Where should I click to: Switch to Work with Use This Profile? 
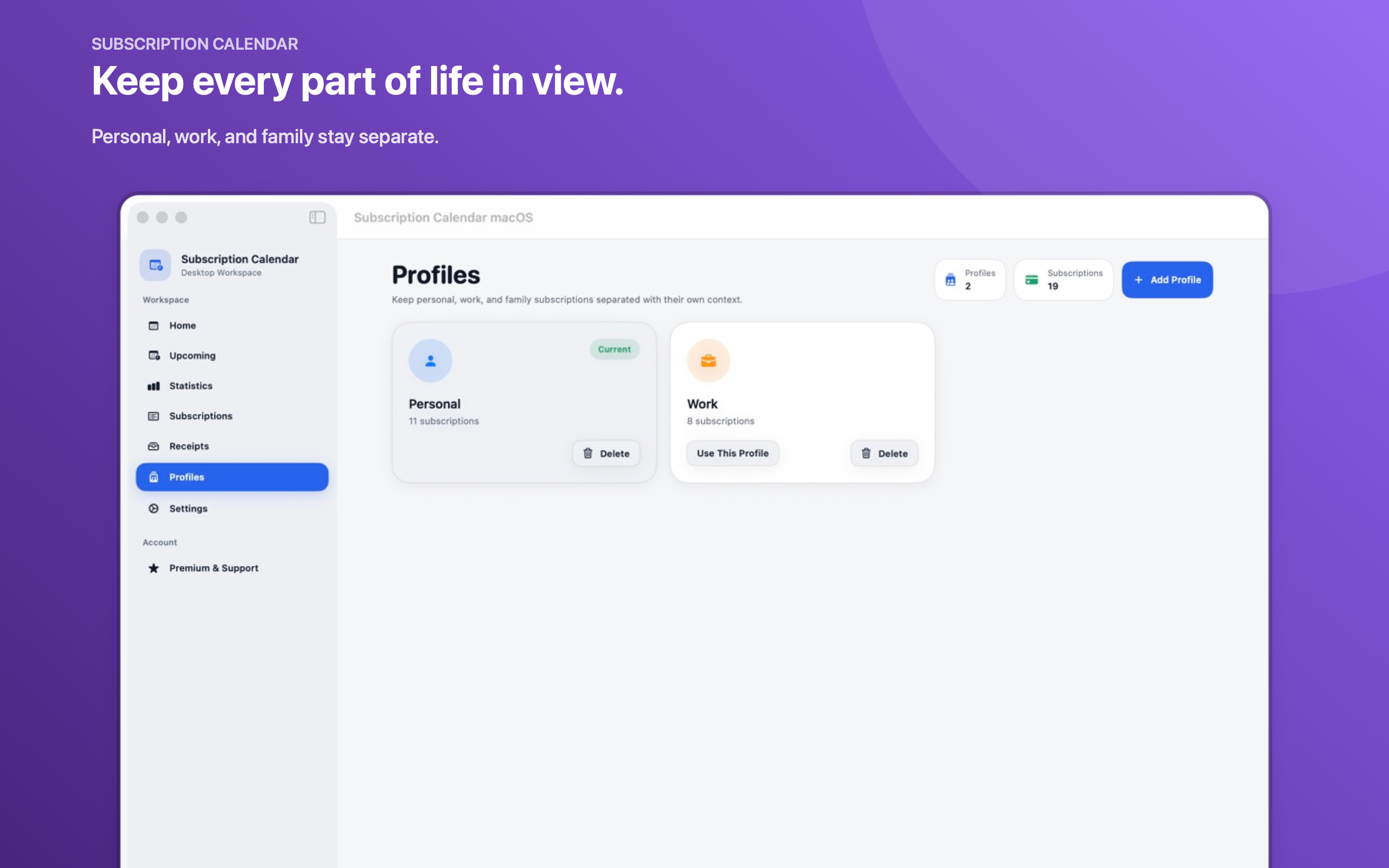coord(733,453)
